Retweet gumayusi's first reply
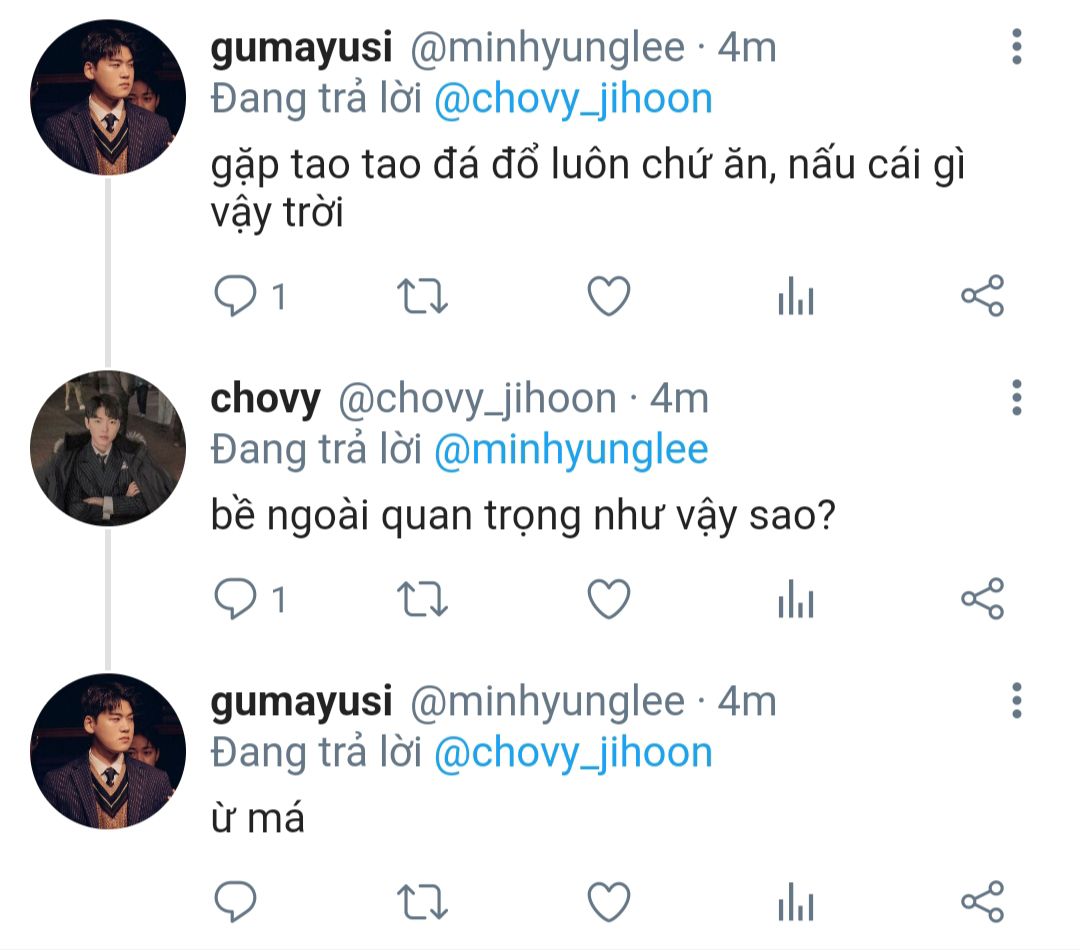Screen dimensions: 1080x950 click(423, 297)
